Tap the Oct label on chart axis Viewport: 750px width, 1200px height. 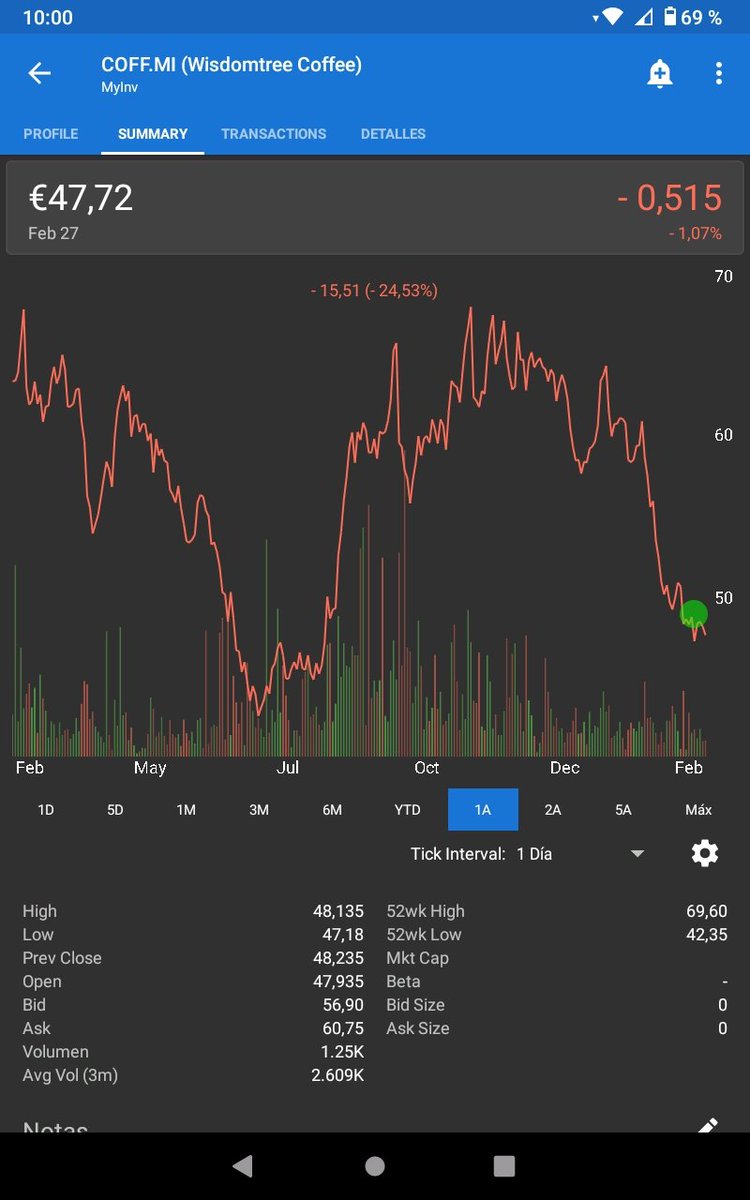coord(427,768)
